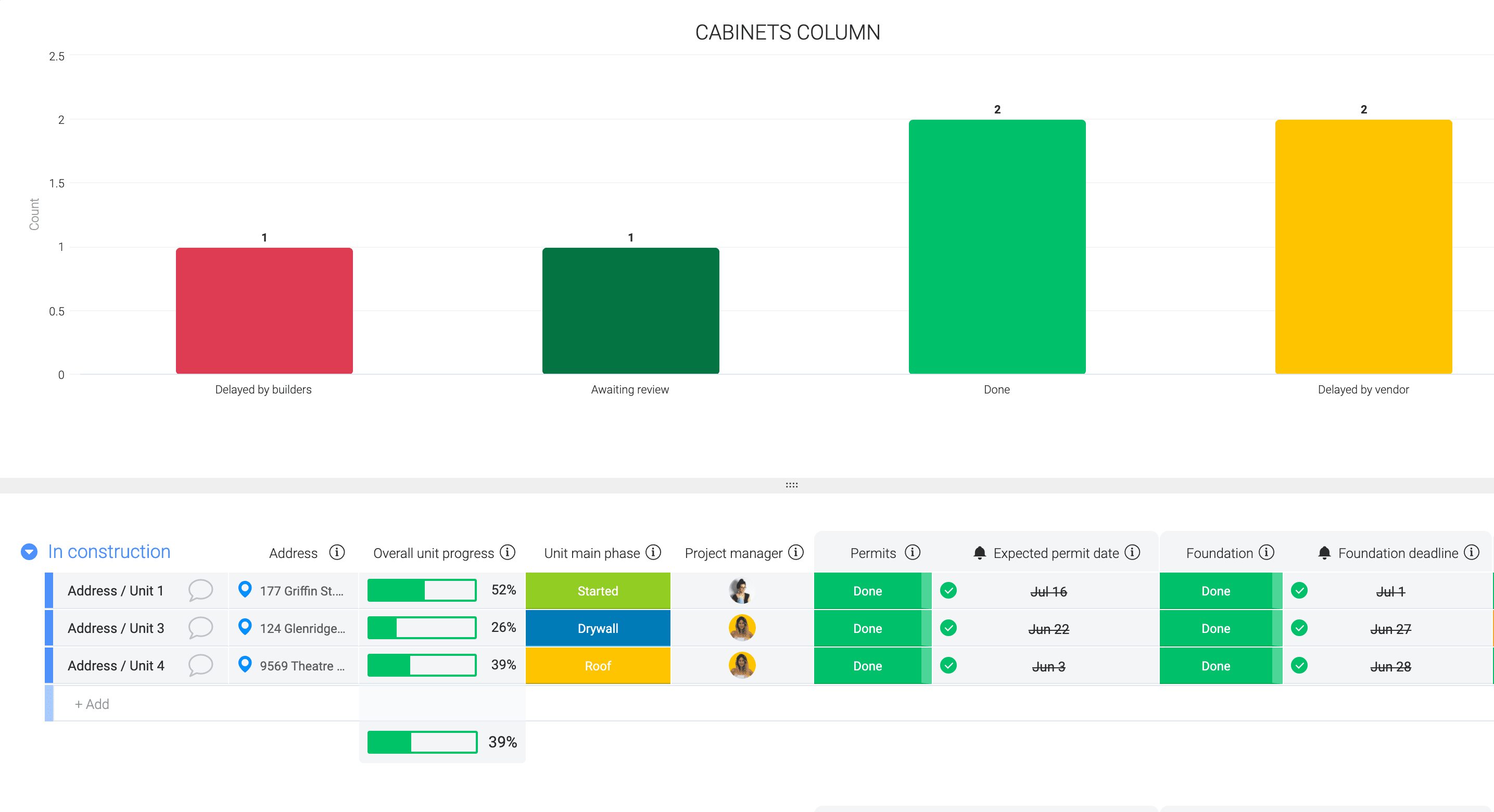This screenshot has height=812, width=1494.
Task: Click the Jun 27 foundation deadline date
Action: (x=1391, y=629)
